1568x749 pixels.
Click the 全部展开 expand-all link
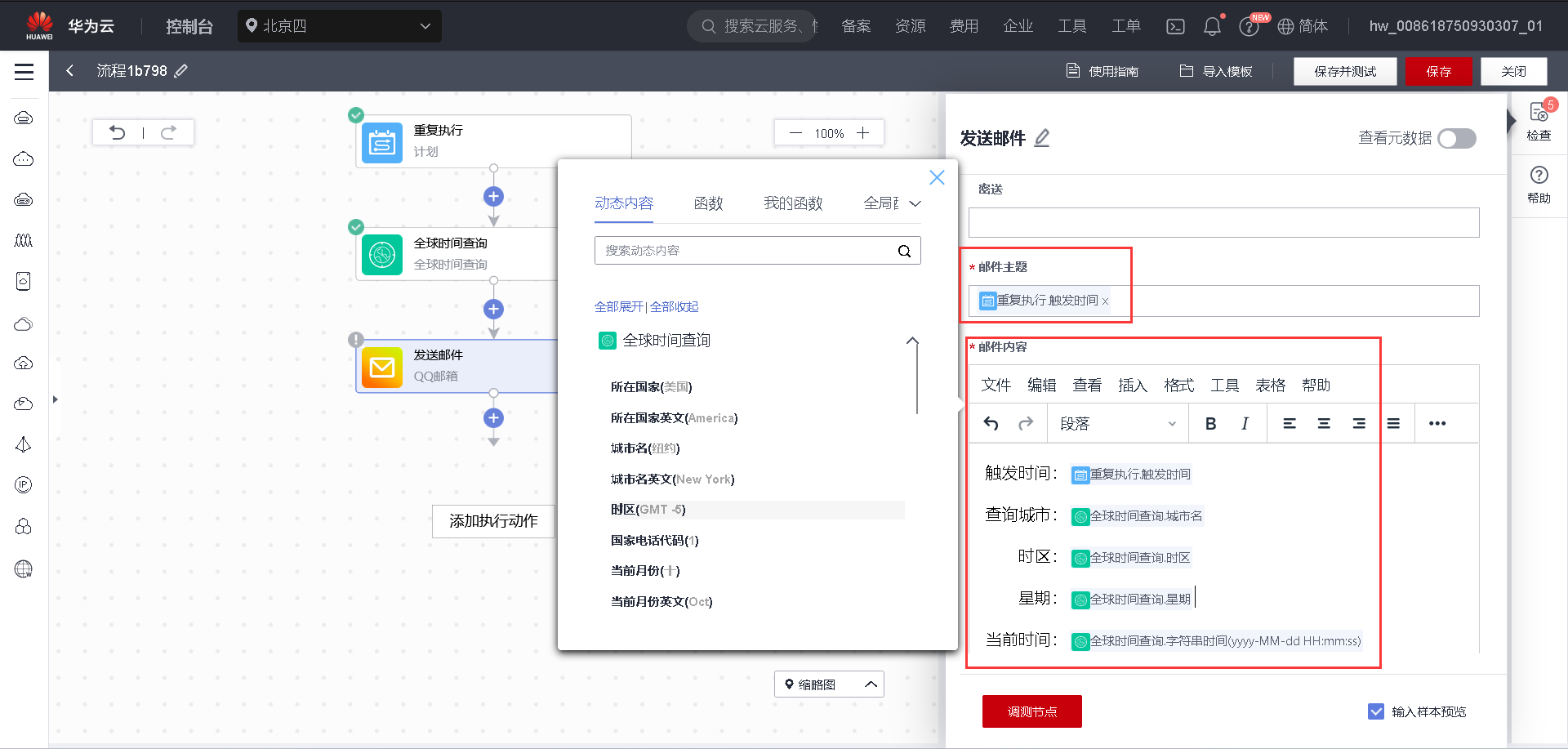(x=619, y=306)
